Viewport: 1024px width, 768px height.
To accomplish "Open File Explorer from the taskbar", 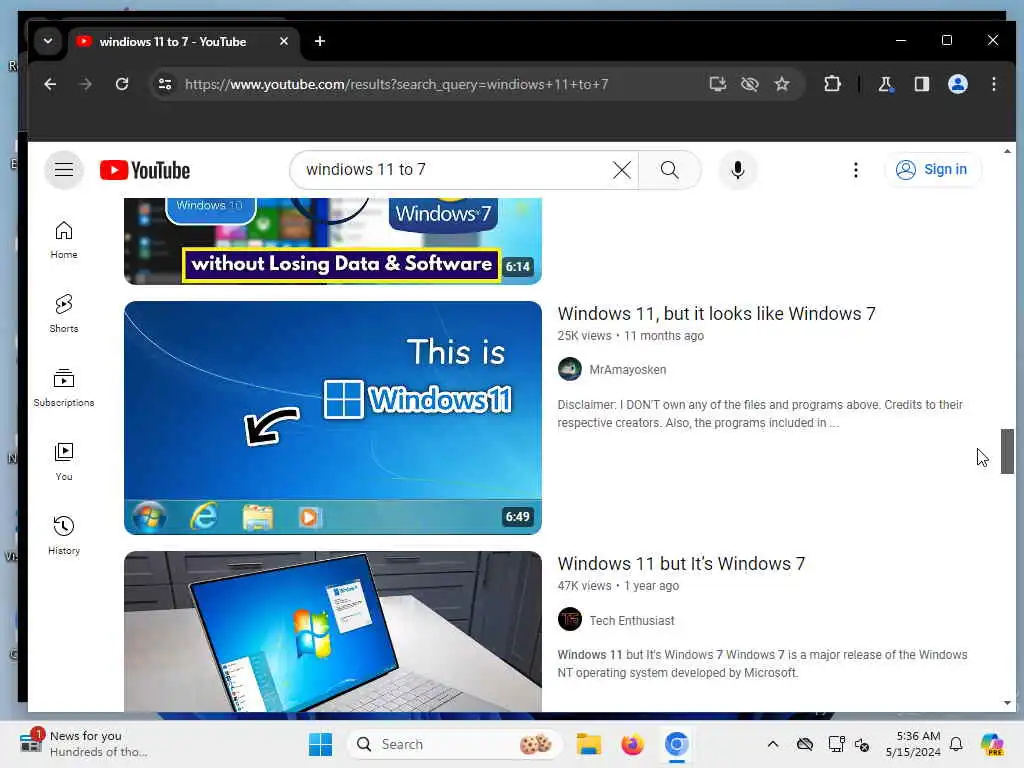I will (588, 744).
